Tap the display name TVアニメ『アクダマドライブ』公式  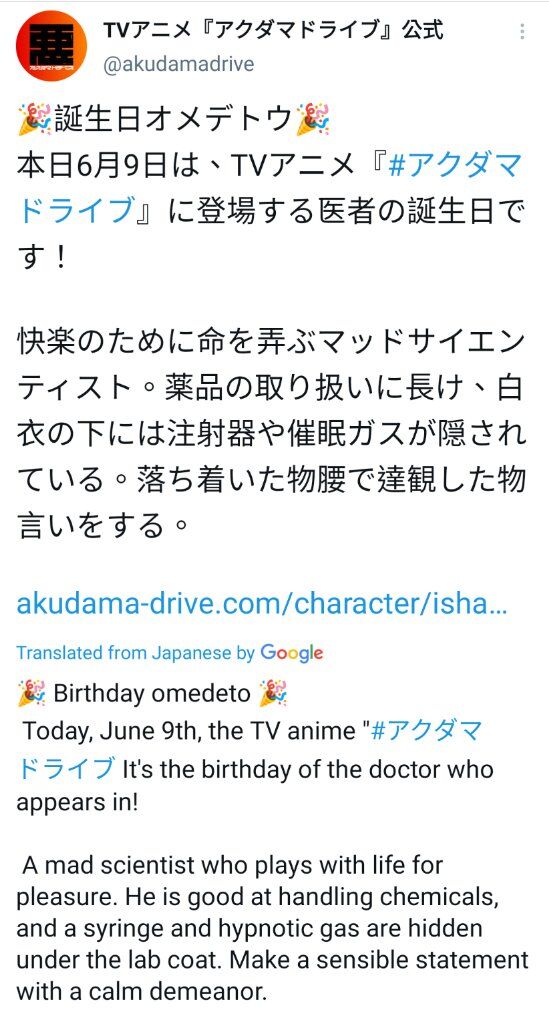(273, 29)
